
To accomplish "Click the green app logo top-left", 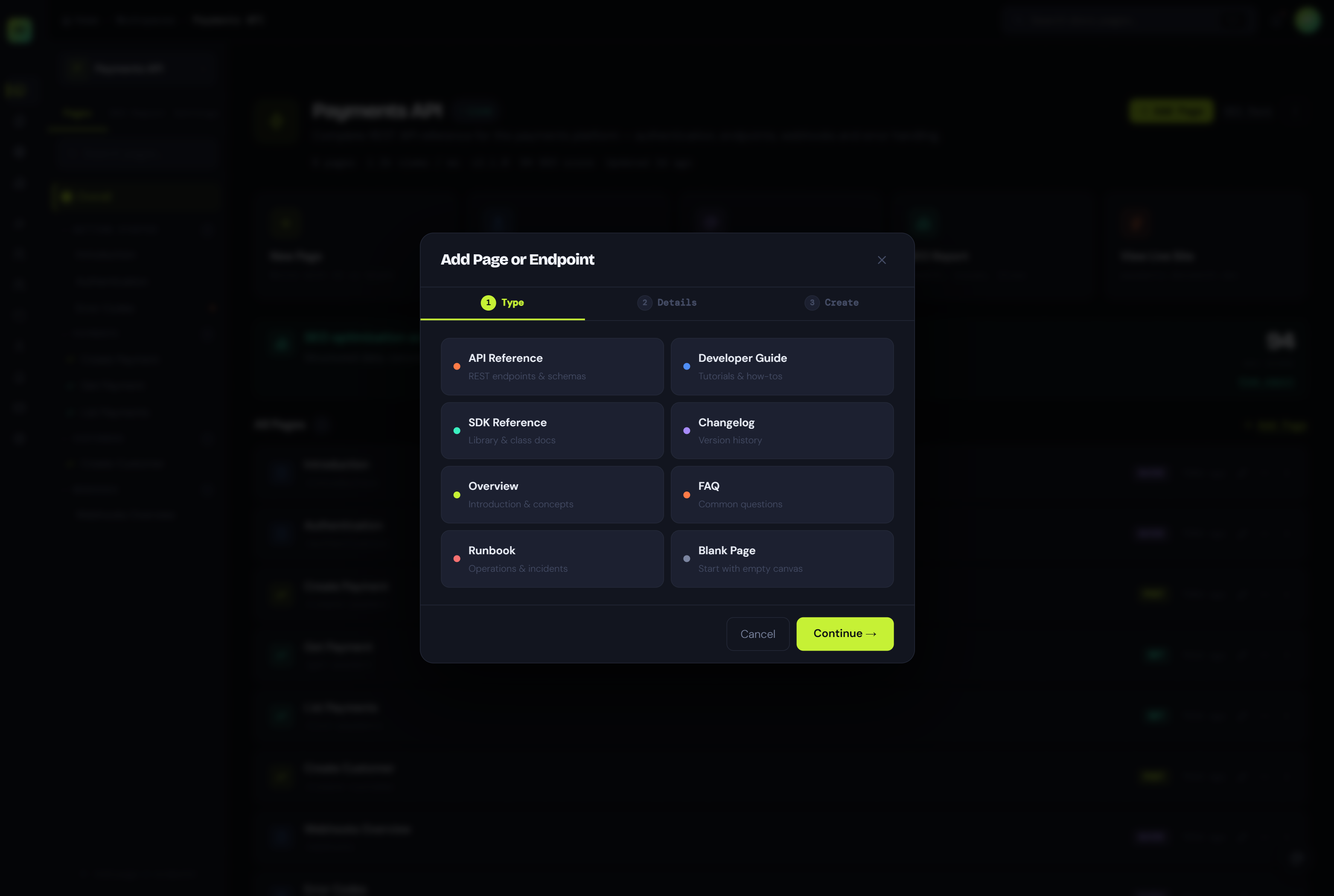I will [19, 29].
